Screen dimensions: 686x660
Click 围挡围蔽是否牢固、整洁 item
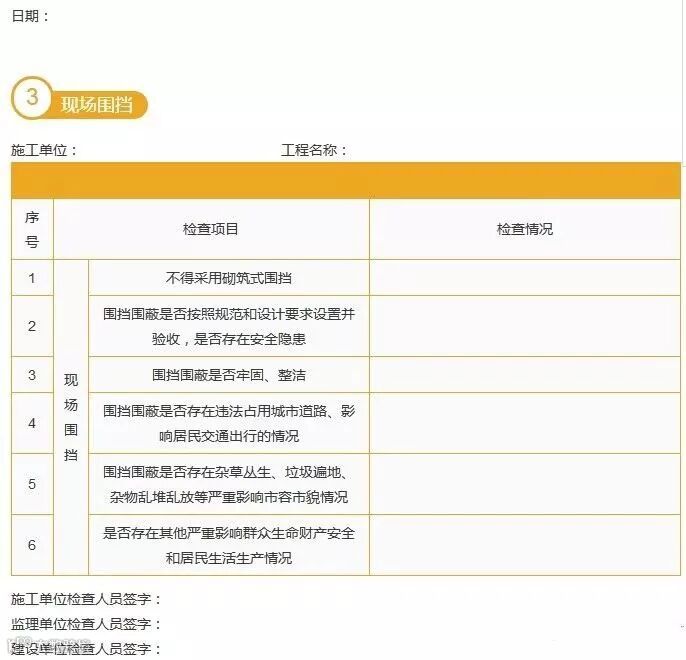pos(229,375)
